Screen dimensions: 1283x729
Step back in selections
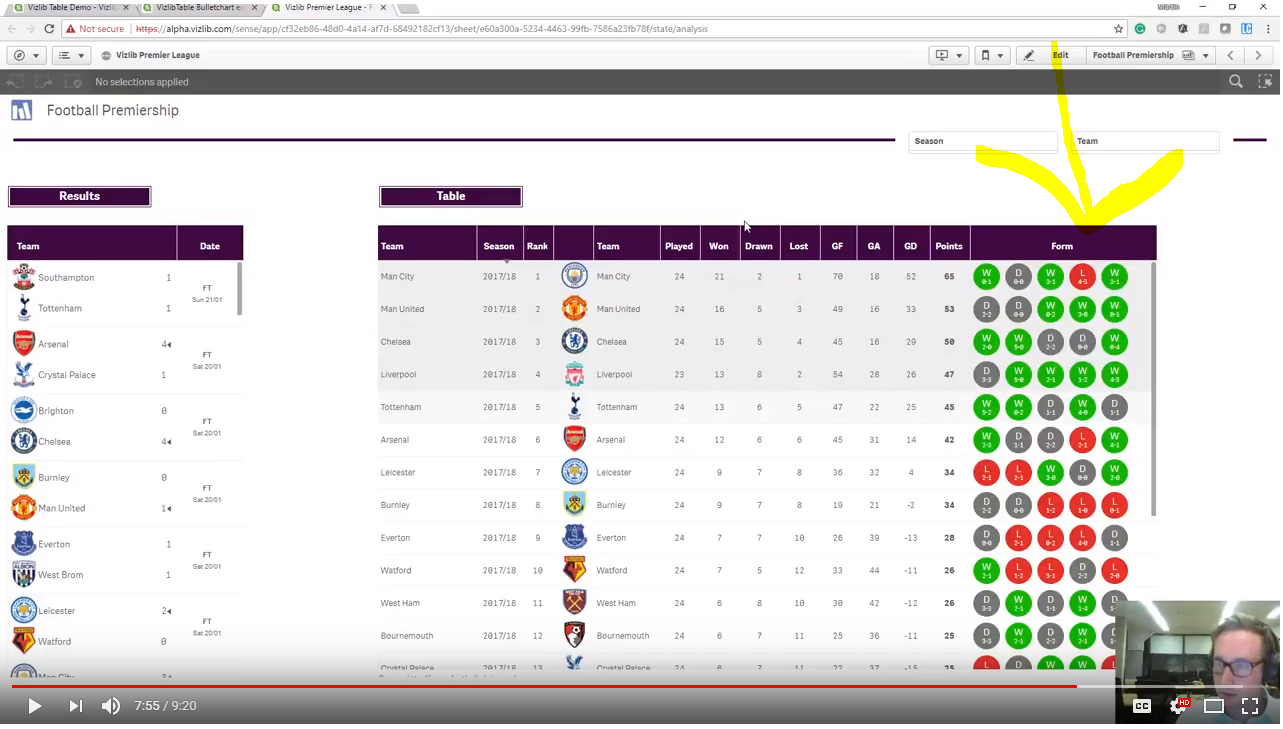(x=15, y=82)
